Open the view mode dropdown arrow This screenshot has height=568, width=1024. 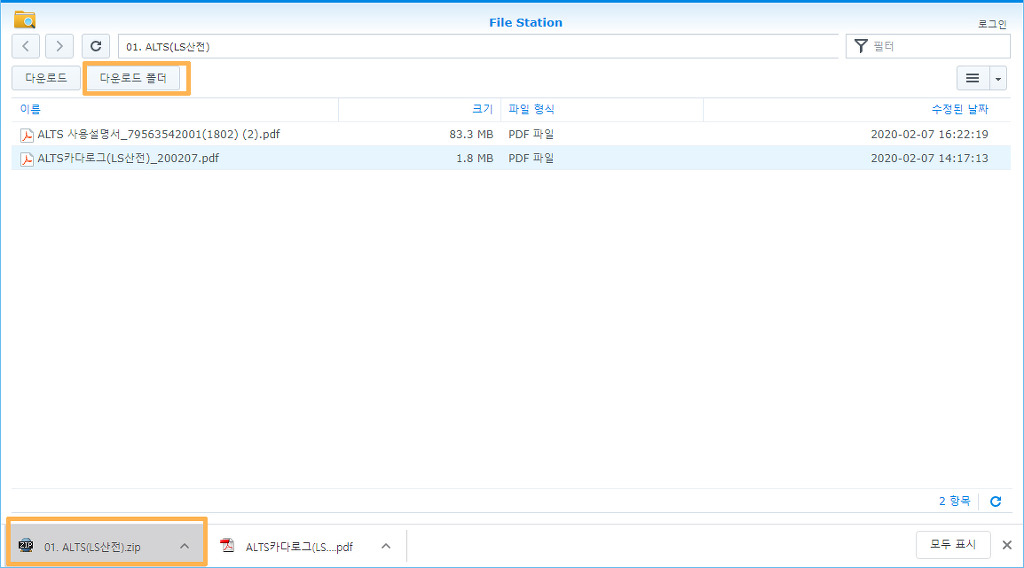point(998,78)
